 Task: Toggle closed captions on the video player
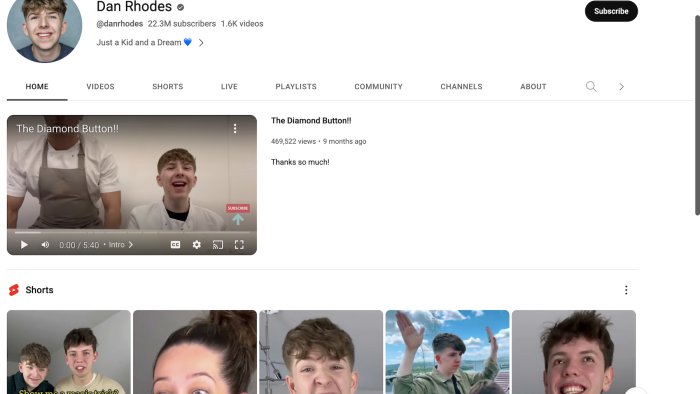(x=175, y=245)
